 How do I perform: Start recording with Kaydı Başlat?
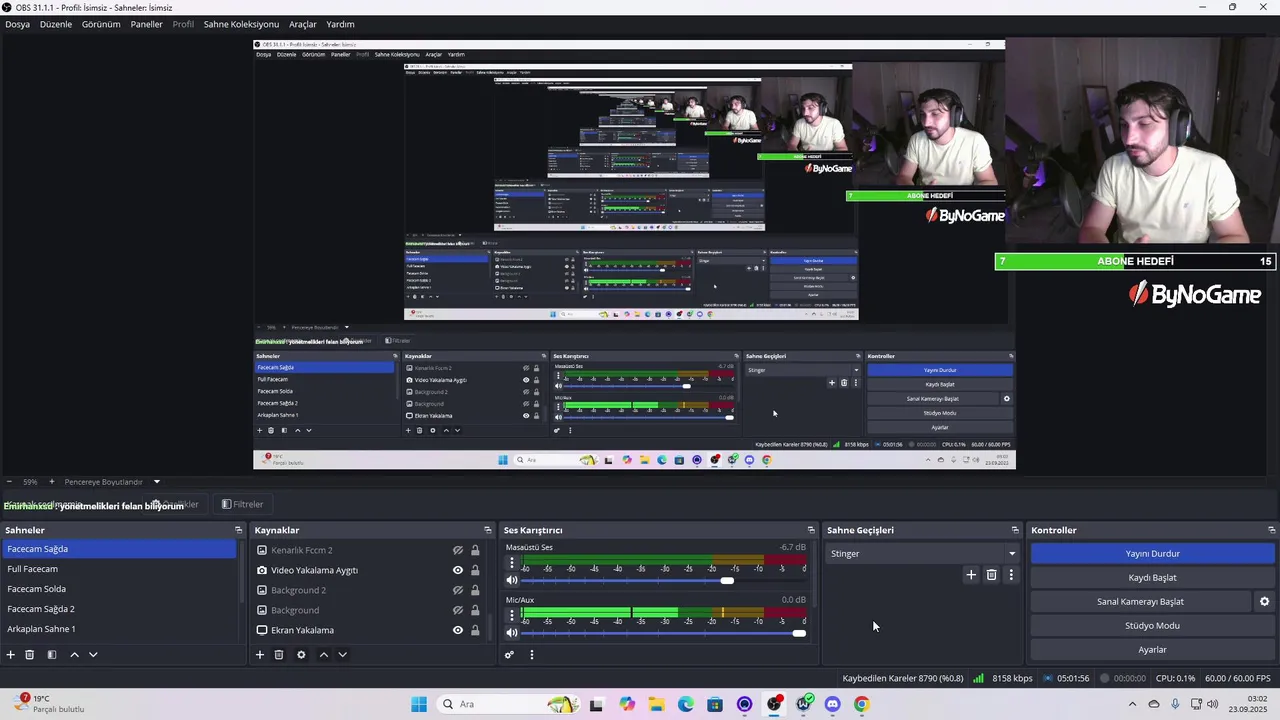1152,578
